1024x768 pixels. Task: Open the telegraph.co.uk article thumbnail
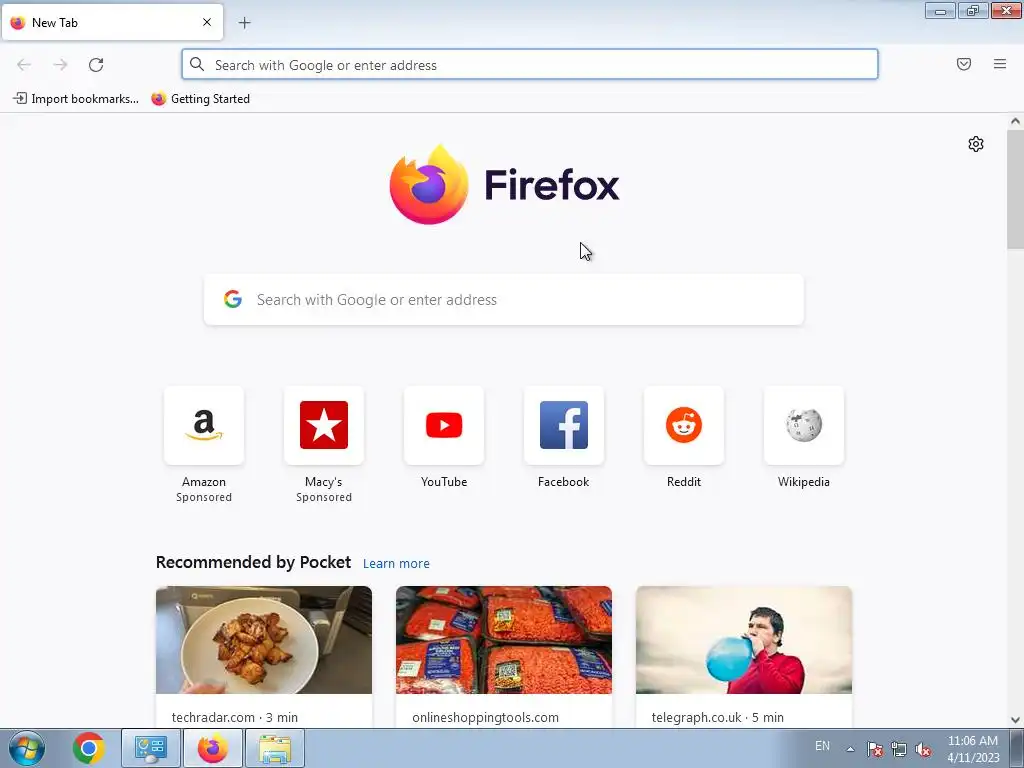click(x=744, y=640)
